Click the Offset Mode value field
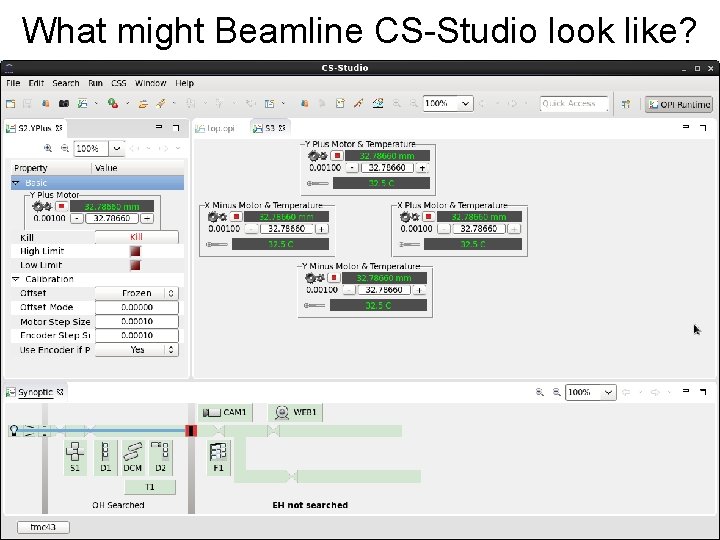The height and width of the screenshot is (540, 720). (136, 307)
